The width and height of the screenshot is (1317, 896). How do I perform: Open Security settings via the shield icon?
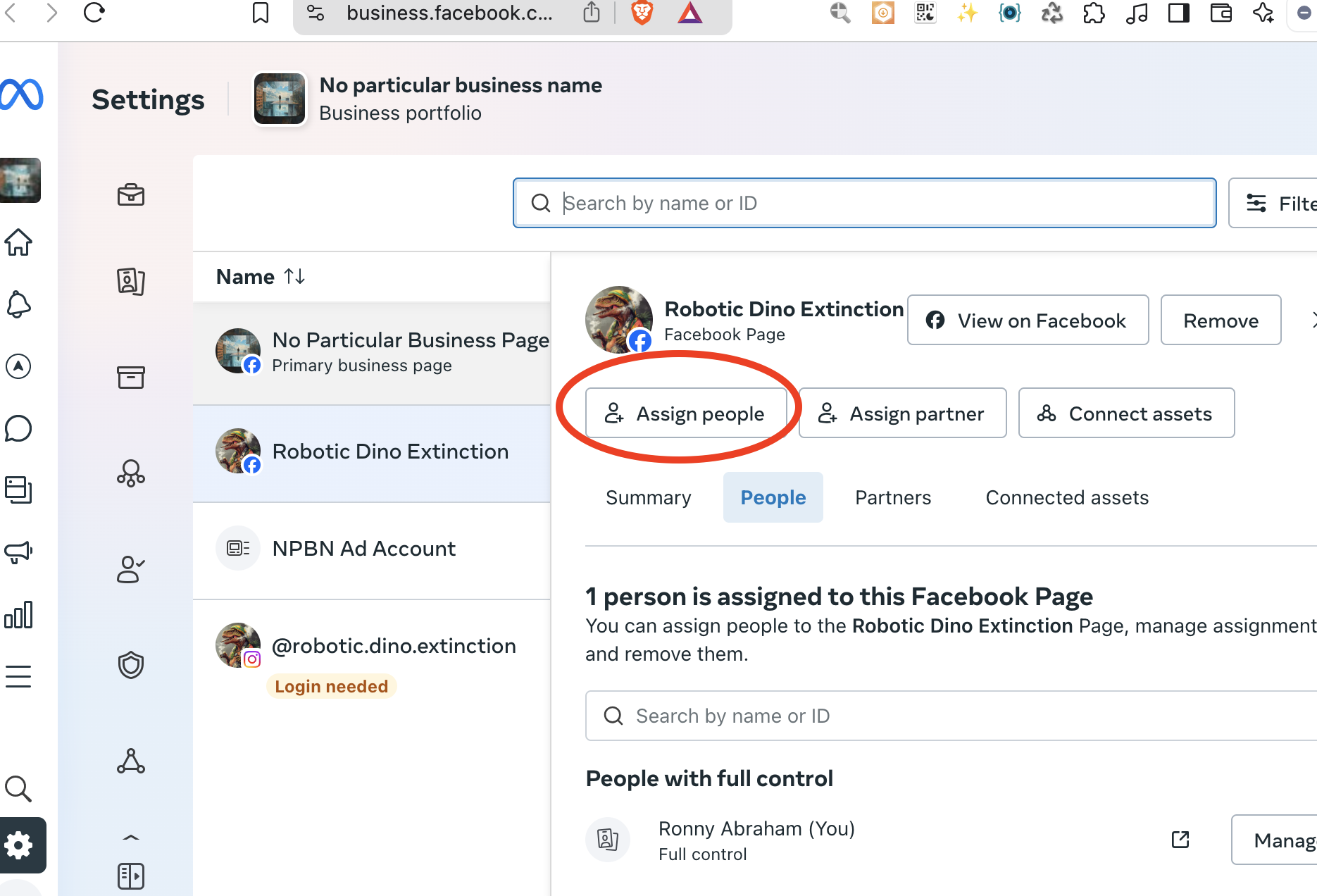pyautogui.click(x=130, y=665)
